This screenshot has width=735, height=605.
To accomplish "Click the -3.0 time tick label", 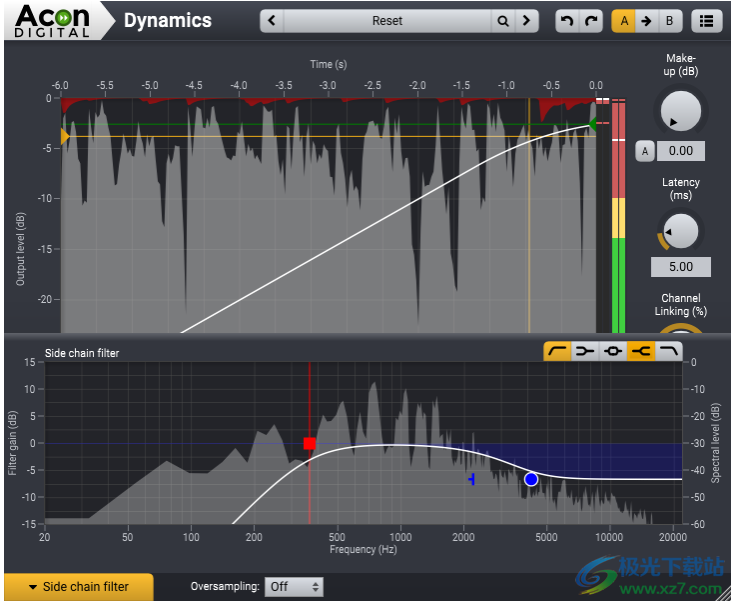I will coord(328,85).
